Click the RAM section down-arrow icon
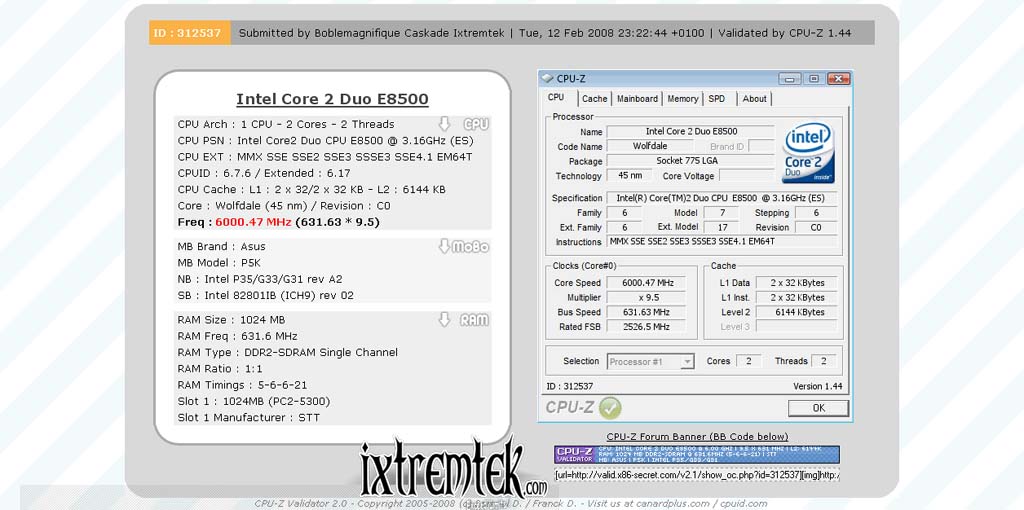Screen dimensions: 1024x510 point(444,319)
